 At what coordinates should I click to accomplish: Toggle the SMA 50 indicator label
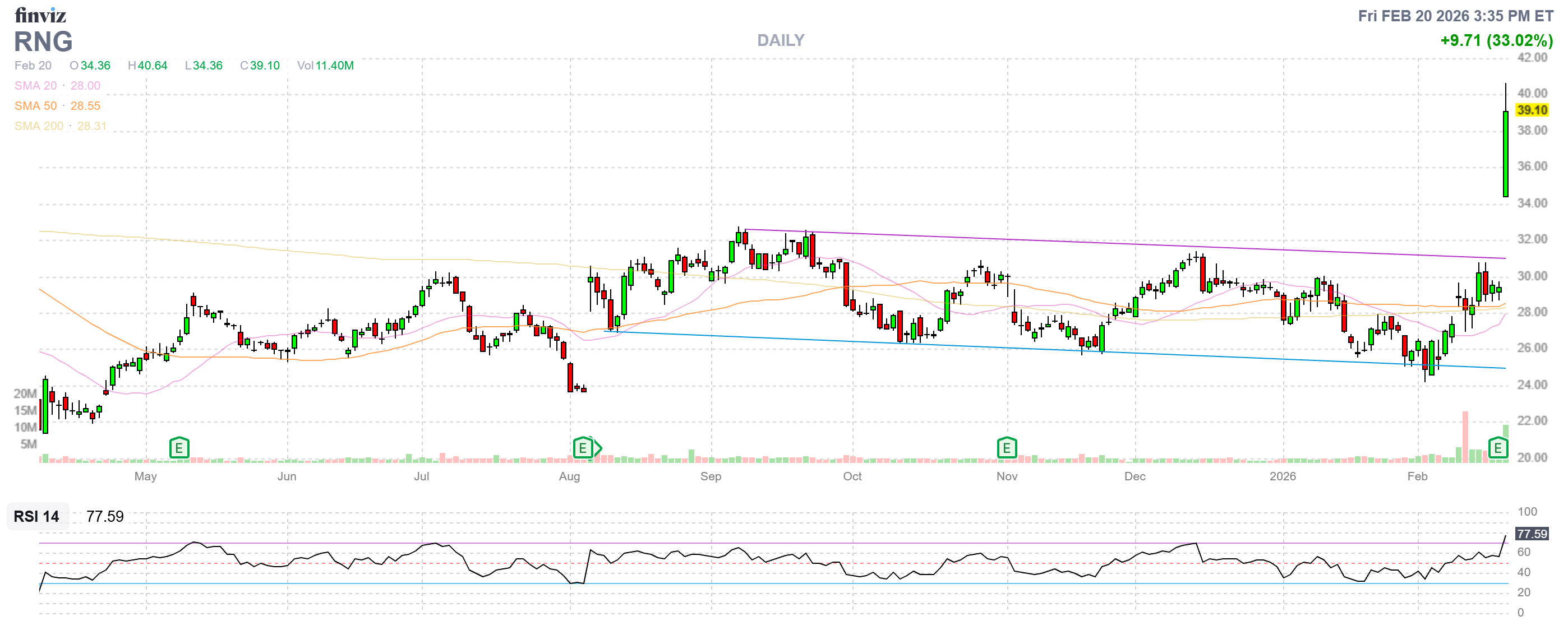click(36, 106)
